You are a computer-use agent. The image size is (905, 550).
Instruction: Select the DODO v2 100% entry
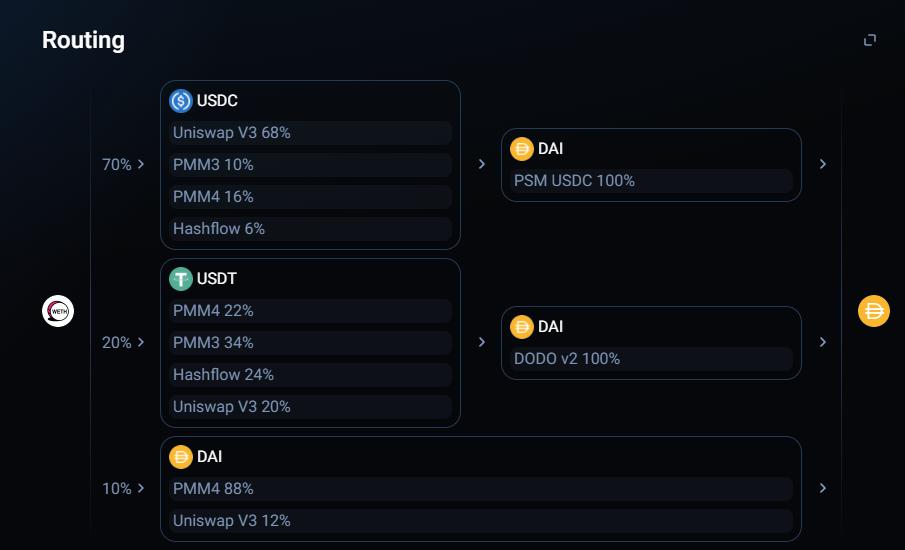(x=651, y=358)
